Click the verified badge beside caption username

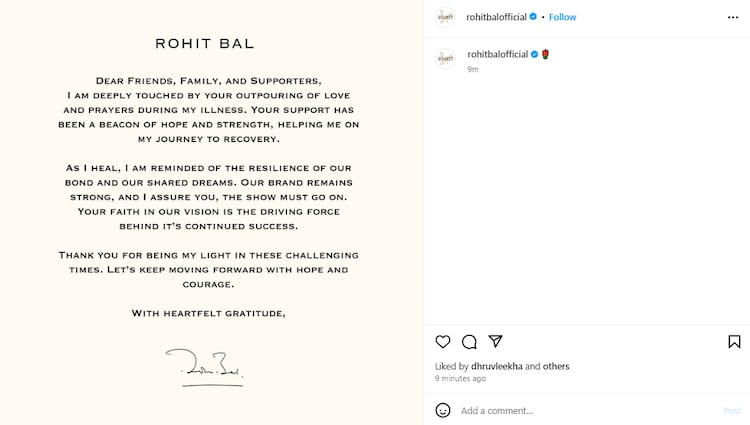pyautogui.click(x=534, y=54)
